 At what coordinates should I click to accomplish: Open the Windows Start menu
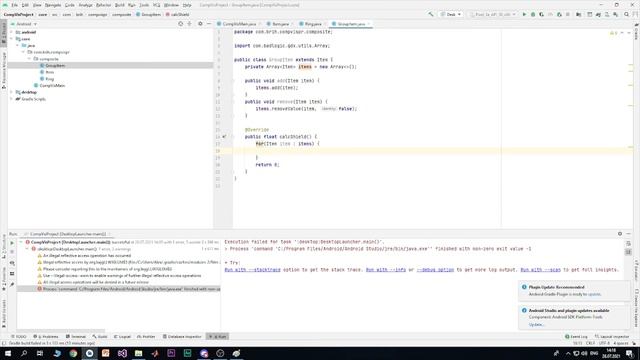pyautogui.click(x=8, y=353)
